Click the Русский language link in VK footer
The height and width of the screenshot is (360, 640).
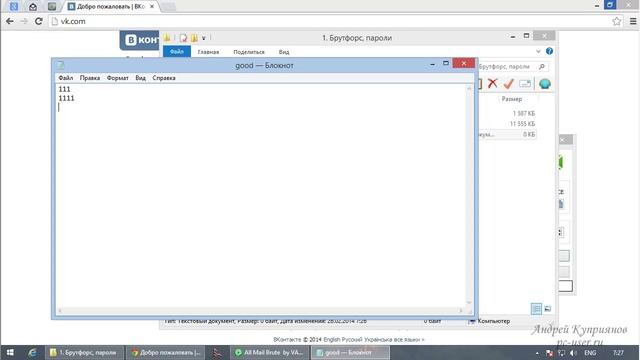351,340
